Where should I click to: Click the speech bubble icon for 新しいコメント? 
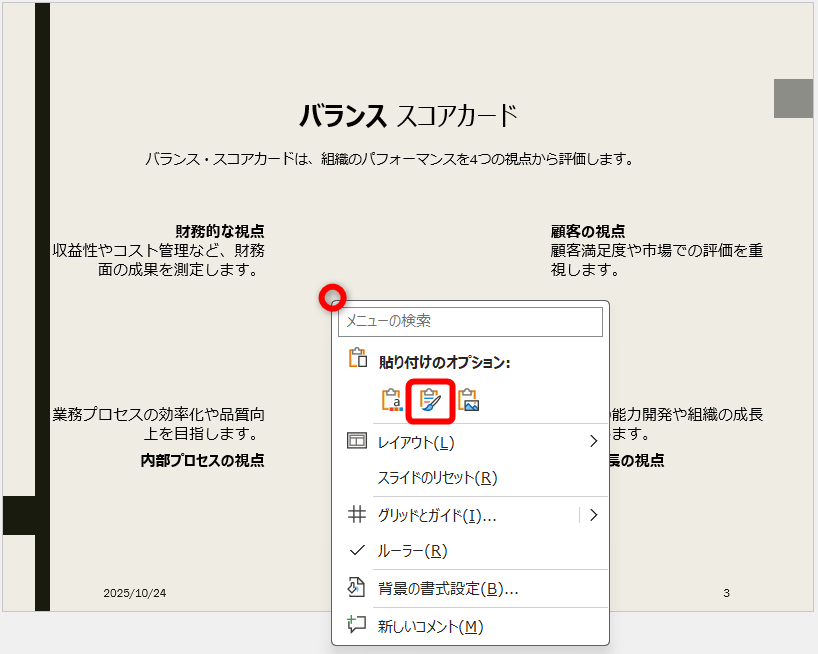pyautogui.click(x=356, y=625)
